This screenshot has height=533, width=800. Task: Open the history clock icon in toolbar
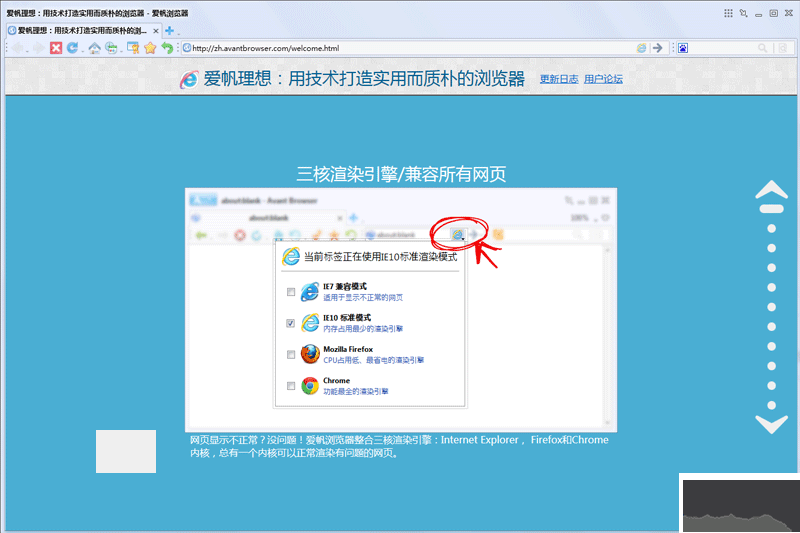click(111, 48)
